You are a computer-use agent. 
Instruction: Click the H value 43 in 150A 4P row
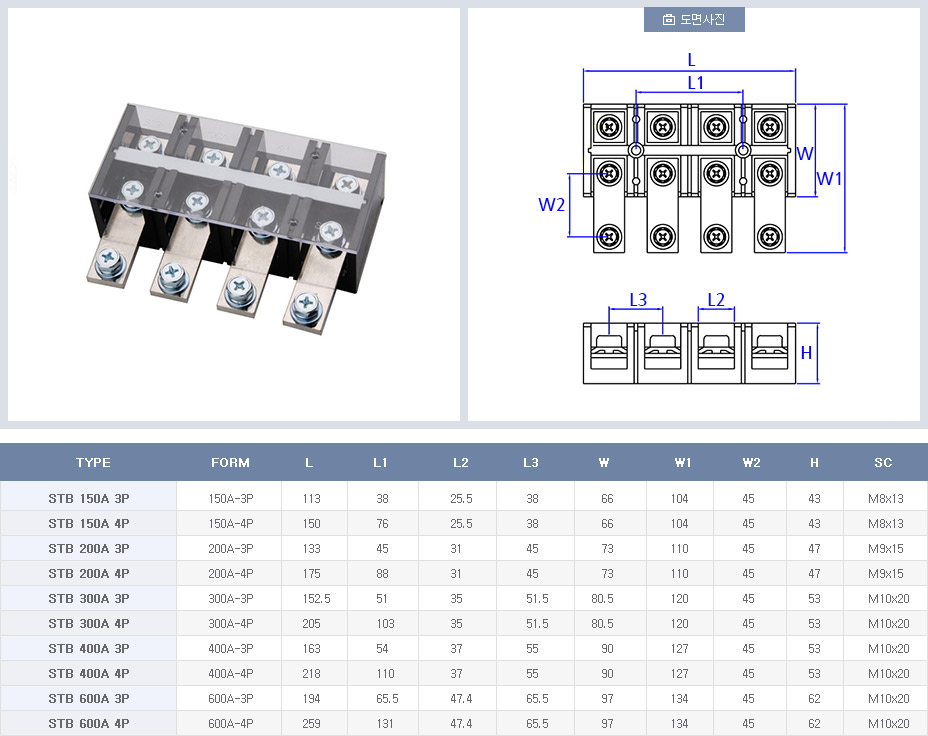tap(814, 524)
